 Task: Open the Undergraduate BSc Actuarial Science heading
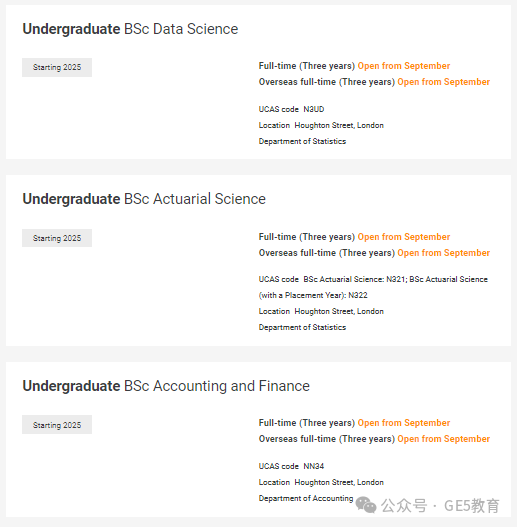tap(144, 199)
